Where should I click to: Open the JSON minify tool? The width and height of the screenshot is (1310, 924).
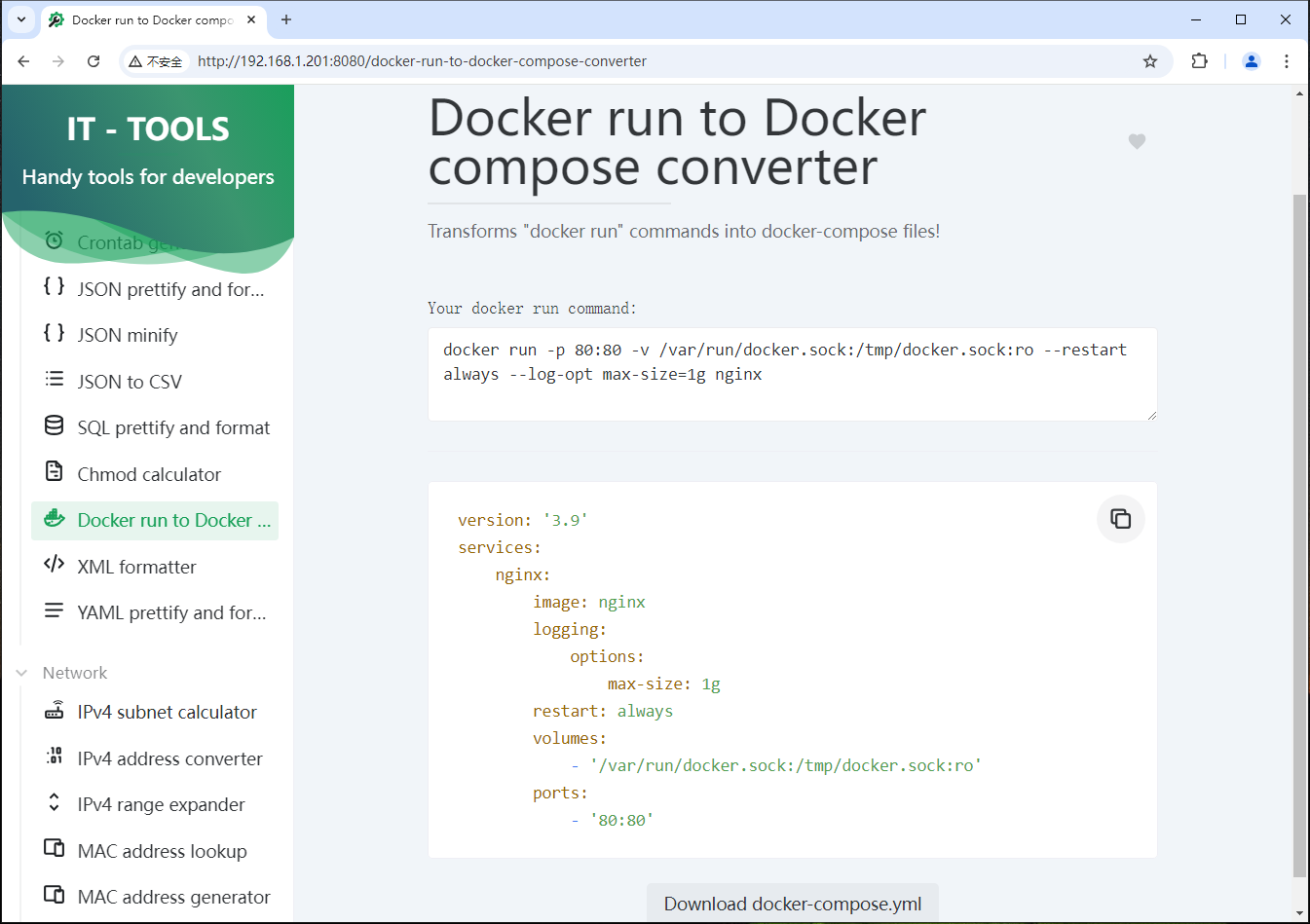pyautogui.click(x=128, y=335)
